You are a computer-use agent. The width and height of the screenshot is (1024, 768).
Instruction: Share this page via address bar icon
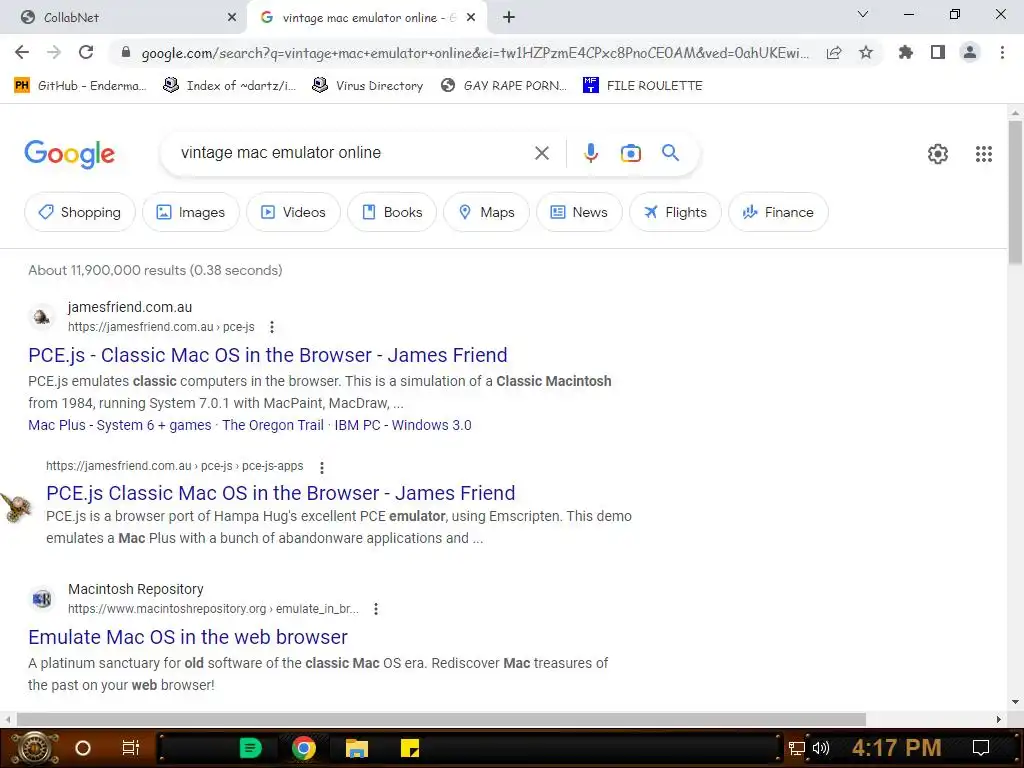tap(834, 53)
